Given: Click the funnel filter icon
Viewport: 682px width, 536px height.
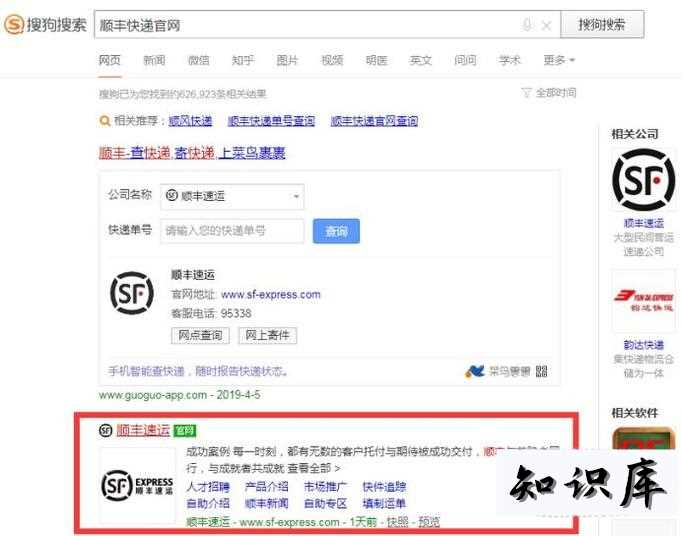Looking at the screenshot, I should (x=526, y=93).
